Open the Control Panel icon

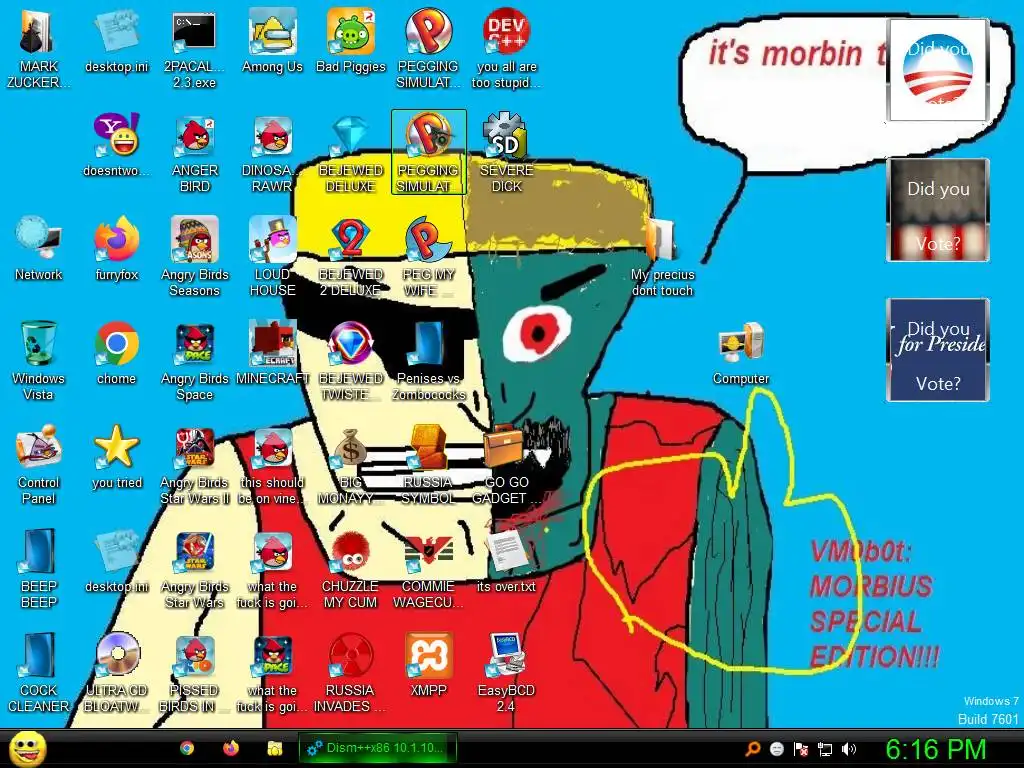(x=38, y=464)
